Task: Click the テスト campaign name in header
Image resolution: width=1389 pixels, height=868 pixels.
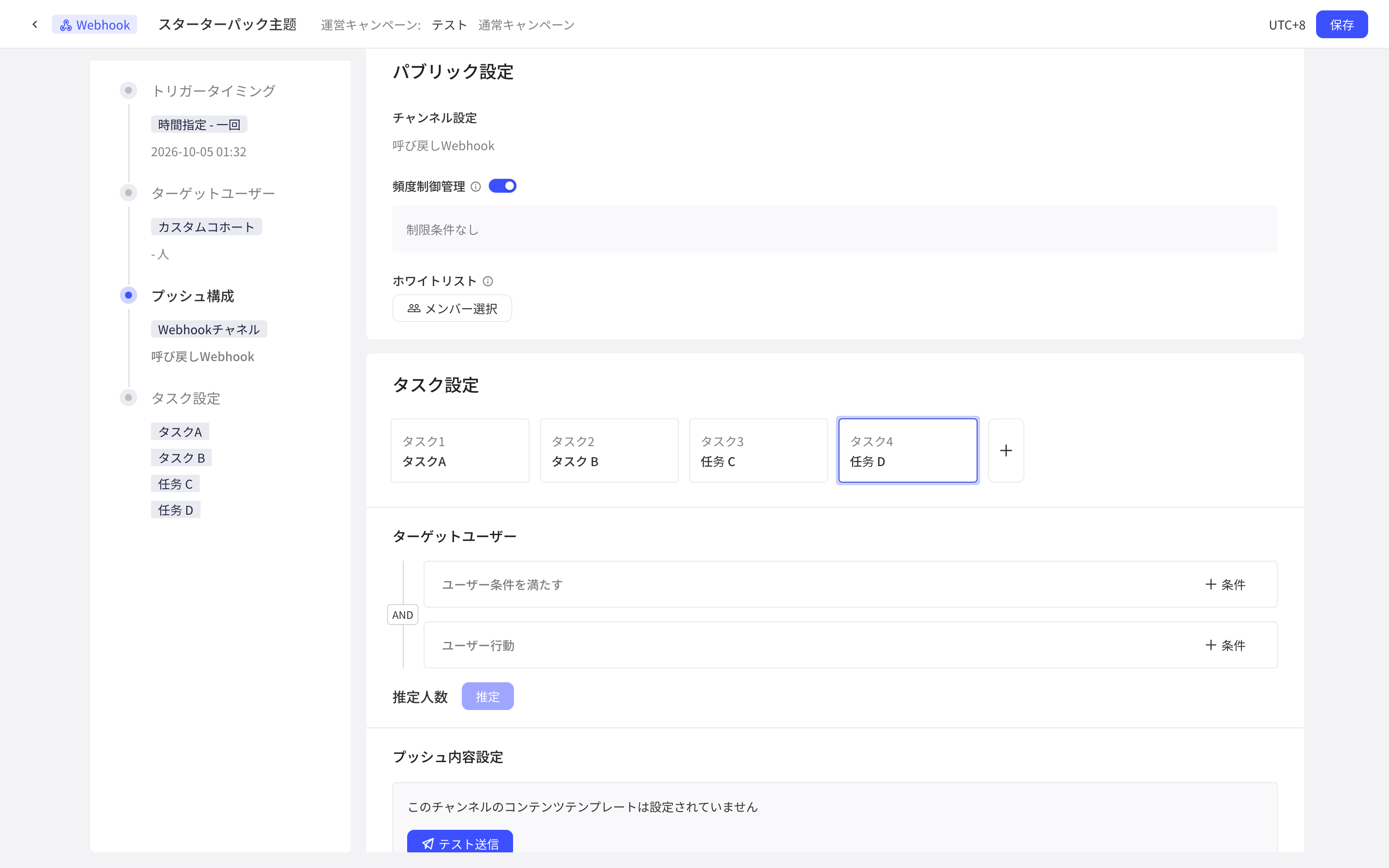Action: [x=449, y=25]
